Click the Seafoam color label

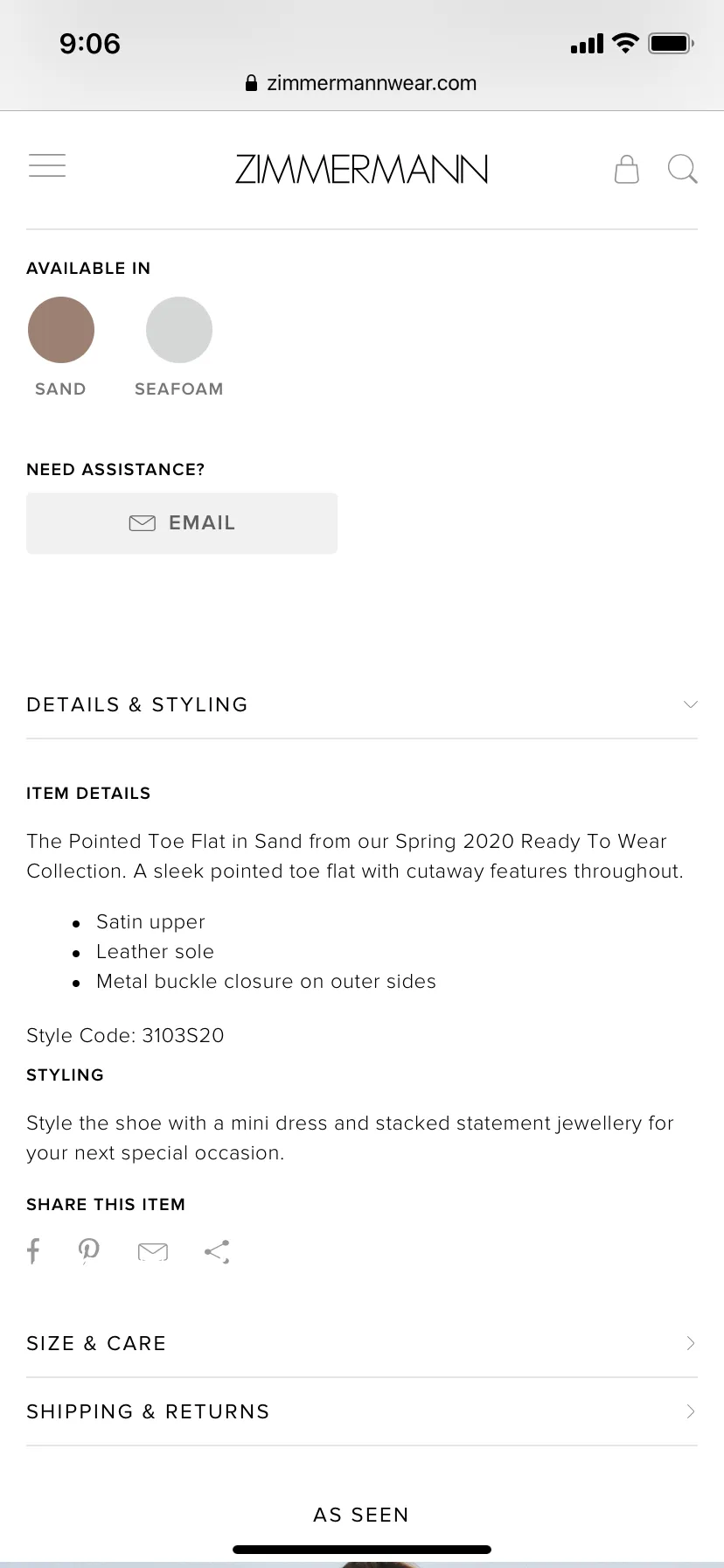click(x=179, y=388)
